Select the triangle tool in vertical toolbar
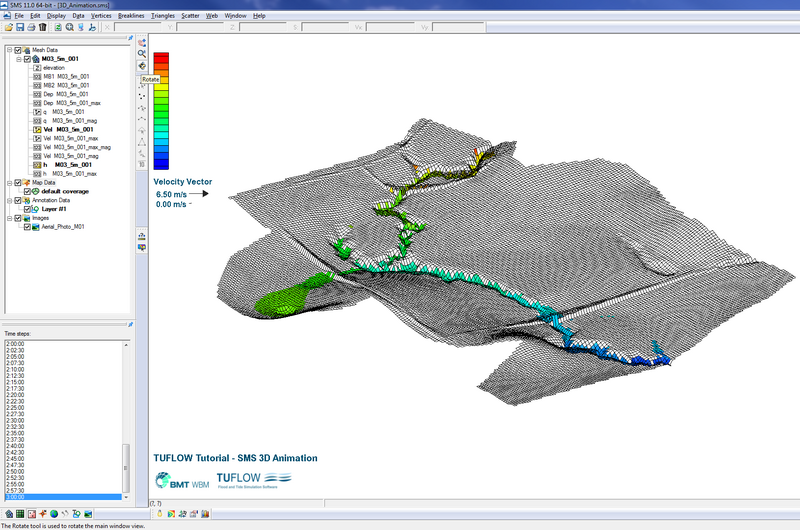The height and width of the screenshot is (530, 800). pyautogui.click(x=142, y=142)
